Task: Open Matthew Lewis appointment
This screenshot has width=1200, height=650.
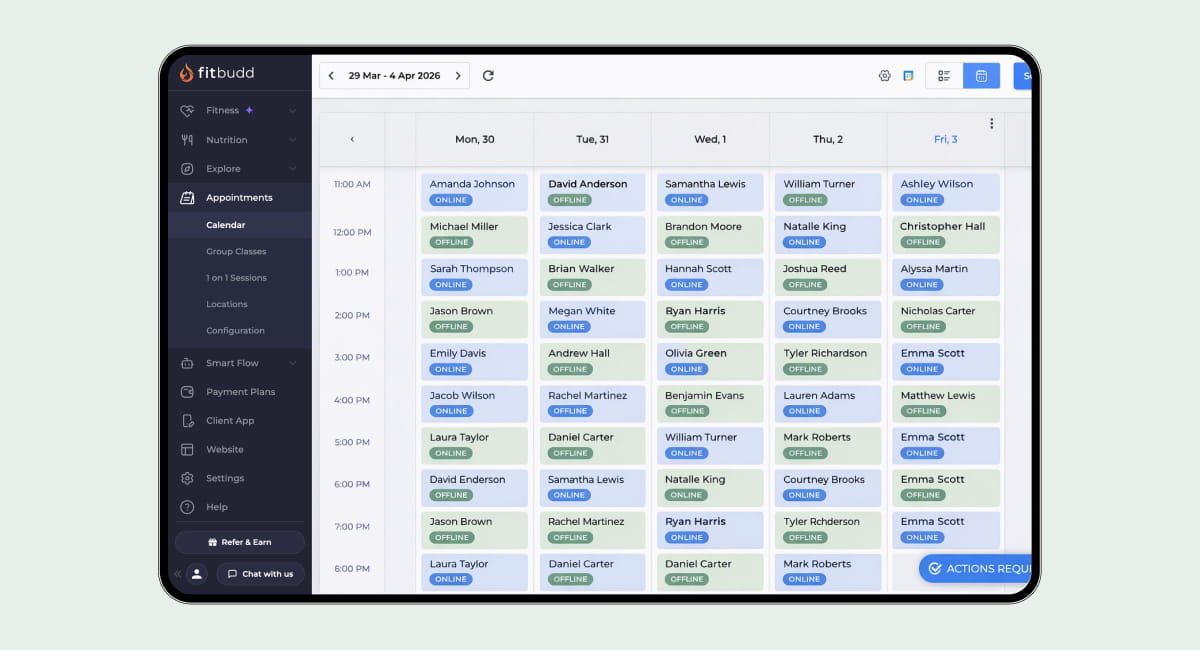Action: coord(946,403)
